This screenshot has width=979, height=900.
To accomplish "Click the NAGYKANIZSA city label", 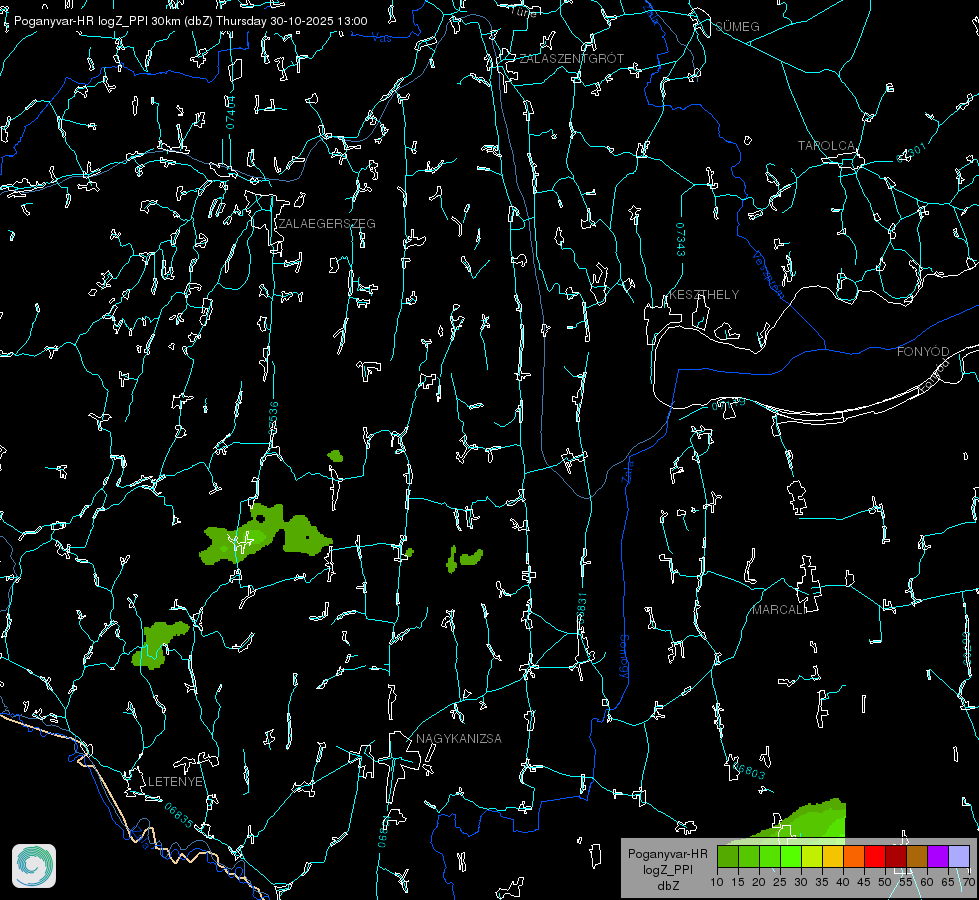I will 459,739.
